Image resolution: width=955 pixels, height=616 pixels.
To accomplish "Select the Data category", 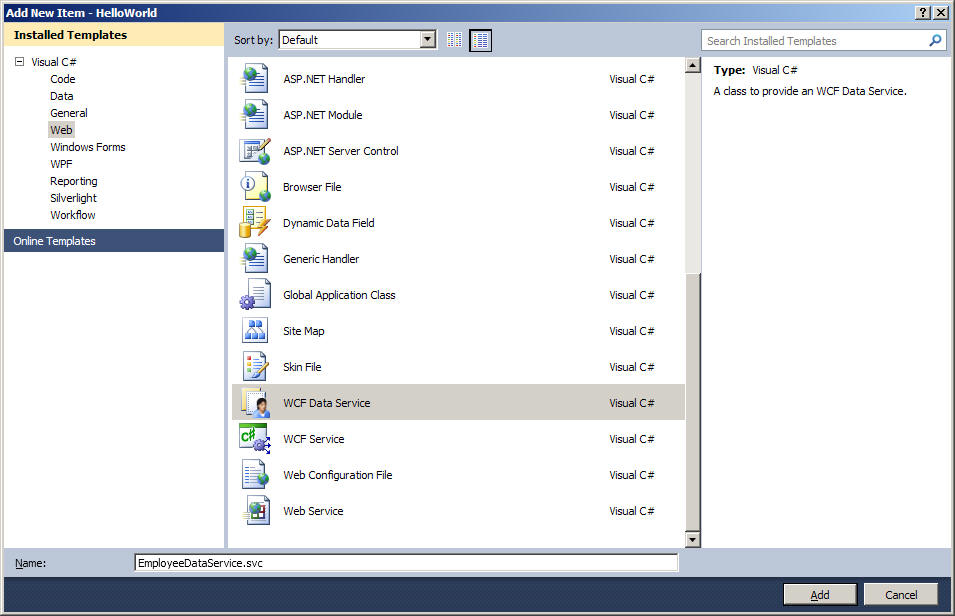I will [62, 96].
